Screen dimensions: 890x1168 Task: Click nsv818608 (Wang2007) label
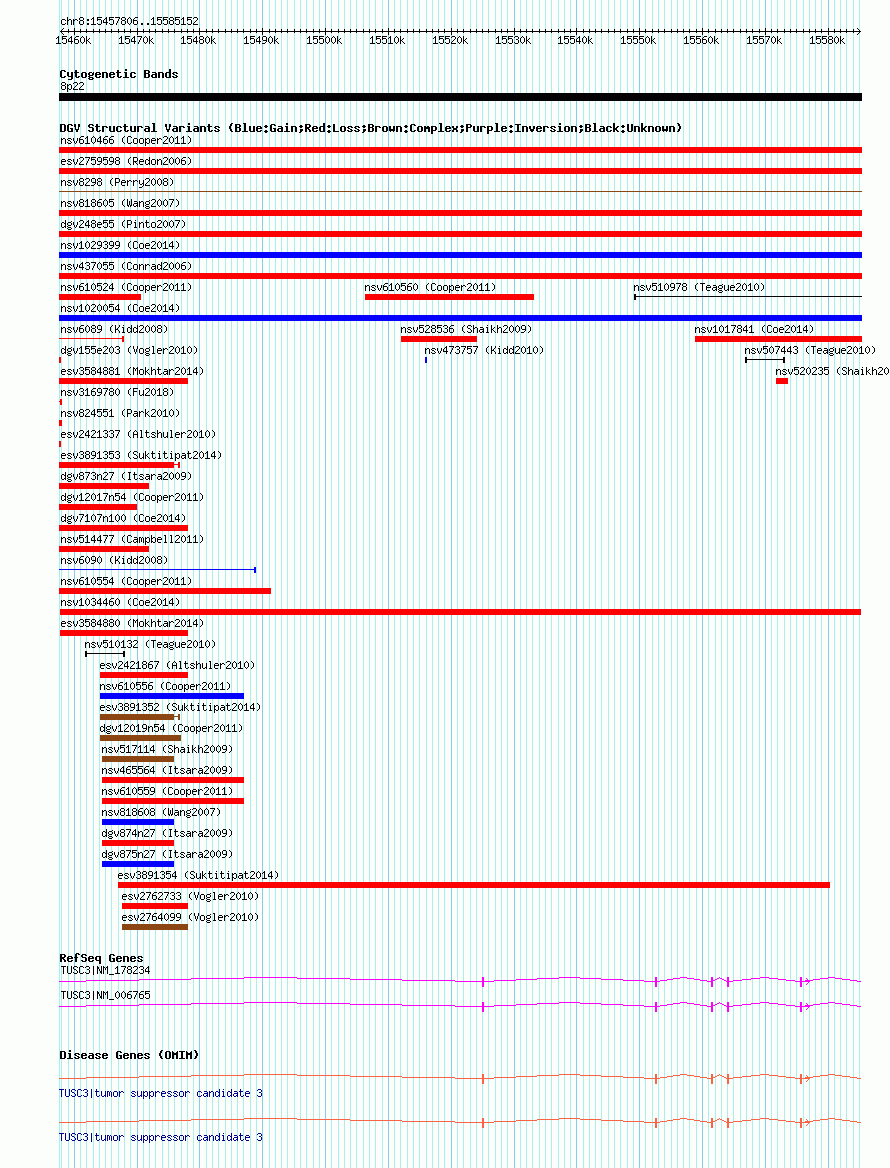(x=161, y=812)
